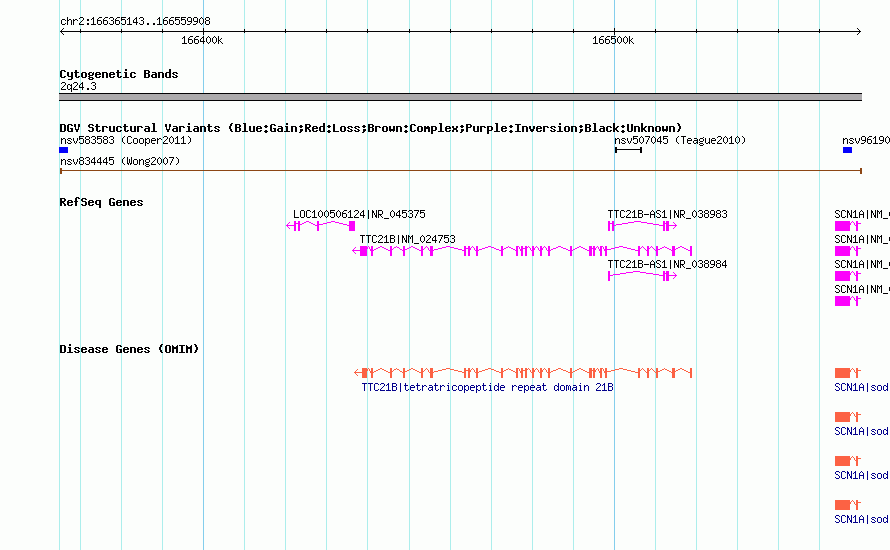Click the TTC21B-AS1 NR_038983 transcript glyph
Screen dimensions: 890x550
[x=642, y=226]
